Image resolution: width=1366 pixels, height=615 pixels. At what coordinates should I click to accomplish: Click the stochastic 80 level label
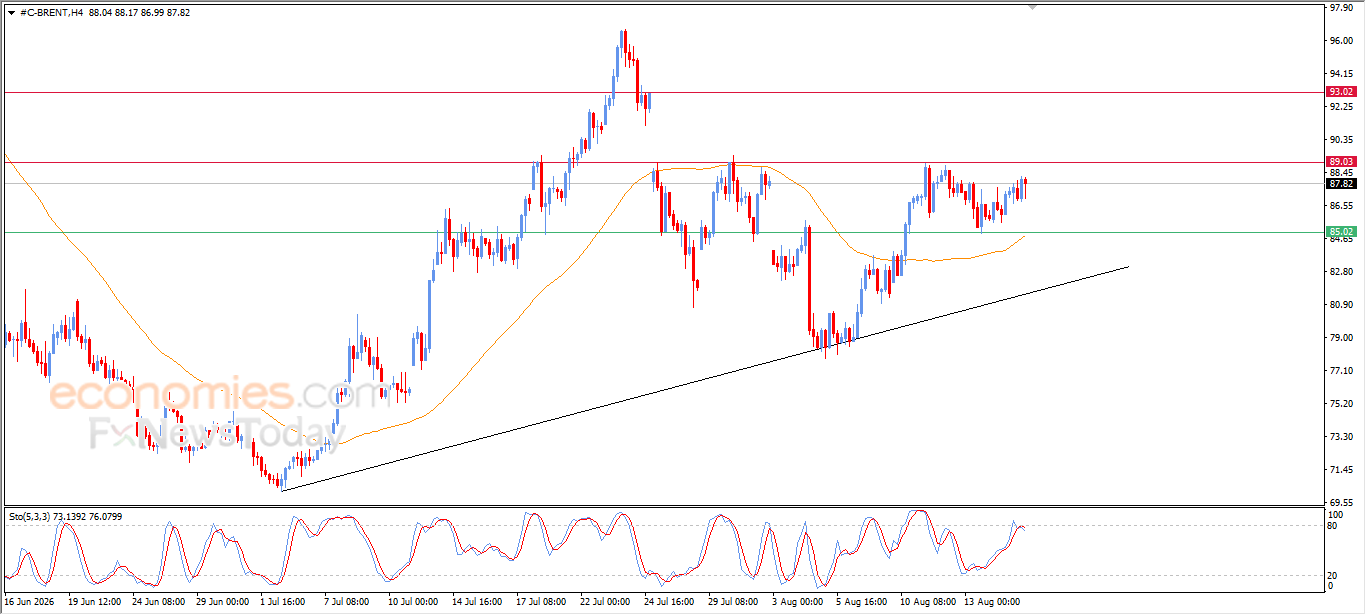(1334, 525)
